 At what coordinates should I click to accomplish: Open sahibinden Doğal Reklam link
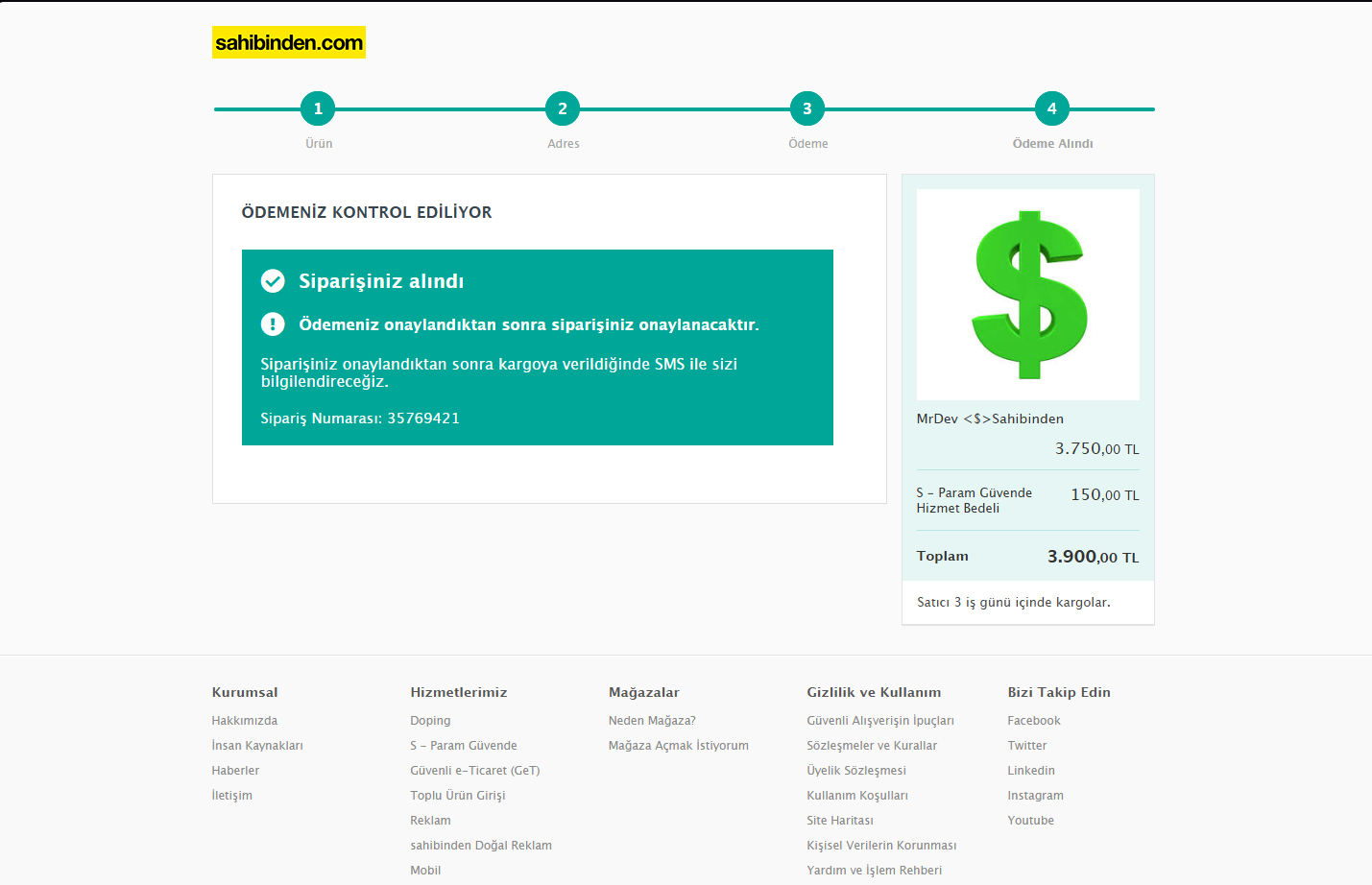[481, 846]
